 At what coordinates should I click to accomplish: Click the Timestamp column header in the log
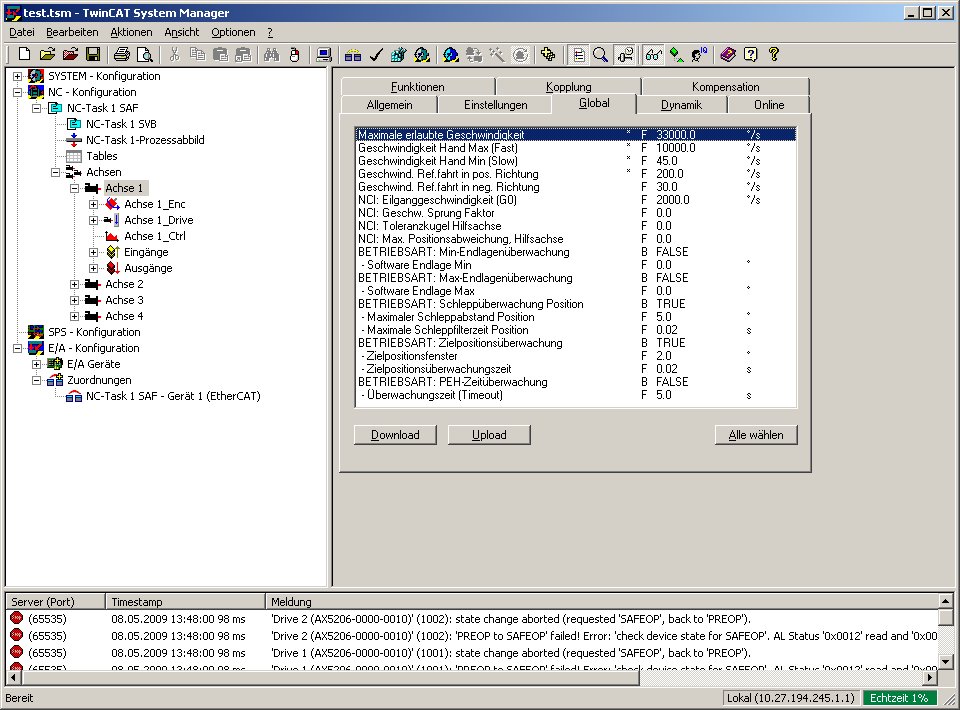click(x=185, y=602)
